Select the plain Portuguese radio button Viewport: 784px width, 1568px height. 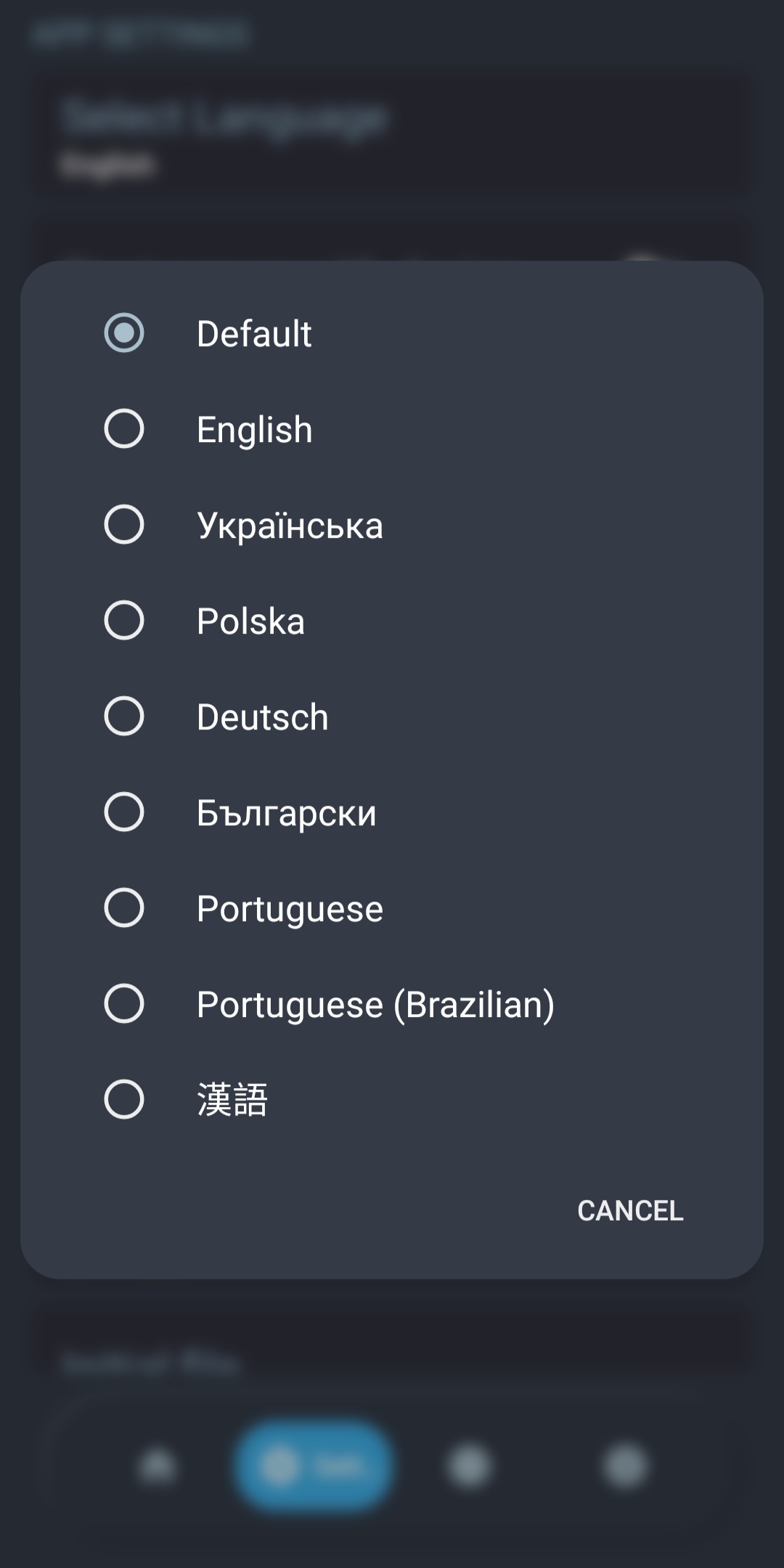click(124, 908)
